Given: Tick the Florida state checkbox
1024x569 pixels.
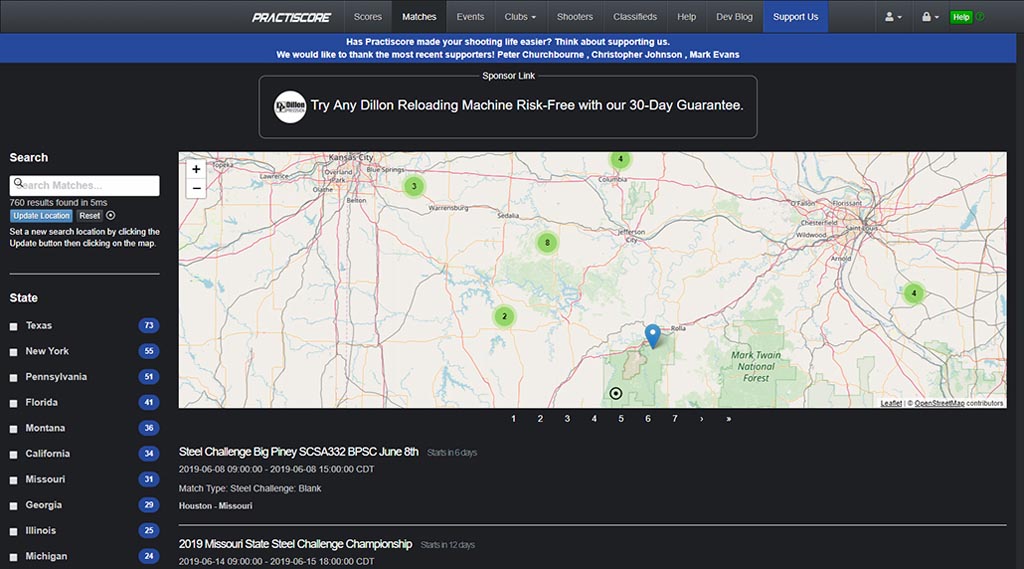Looking at the screenshot, I should coord(14,403).
